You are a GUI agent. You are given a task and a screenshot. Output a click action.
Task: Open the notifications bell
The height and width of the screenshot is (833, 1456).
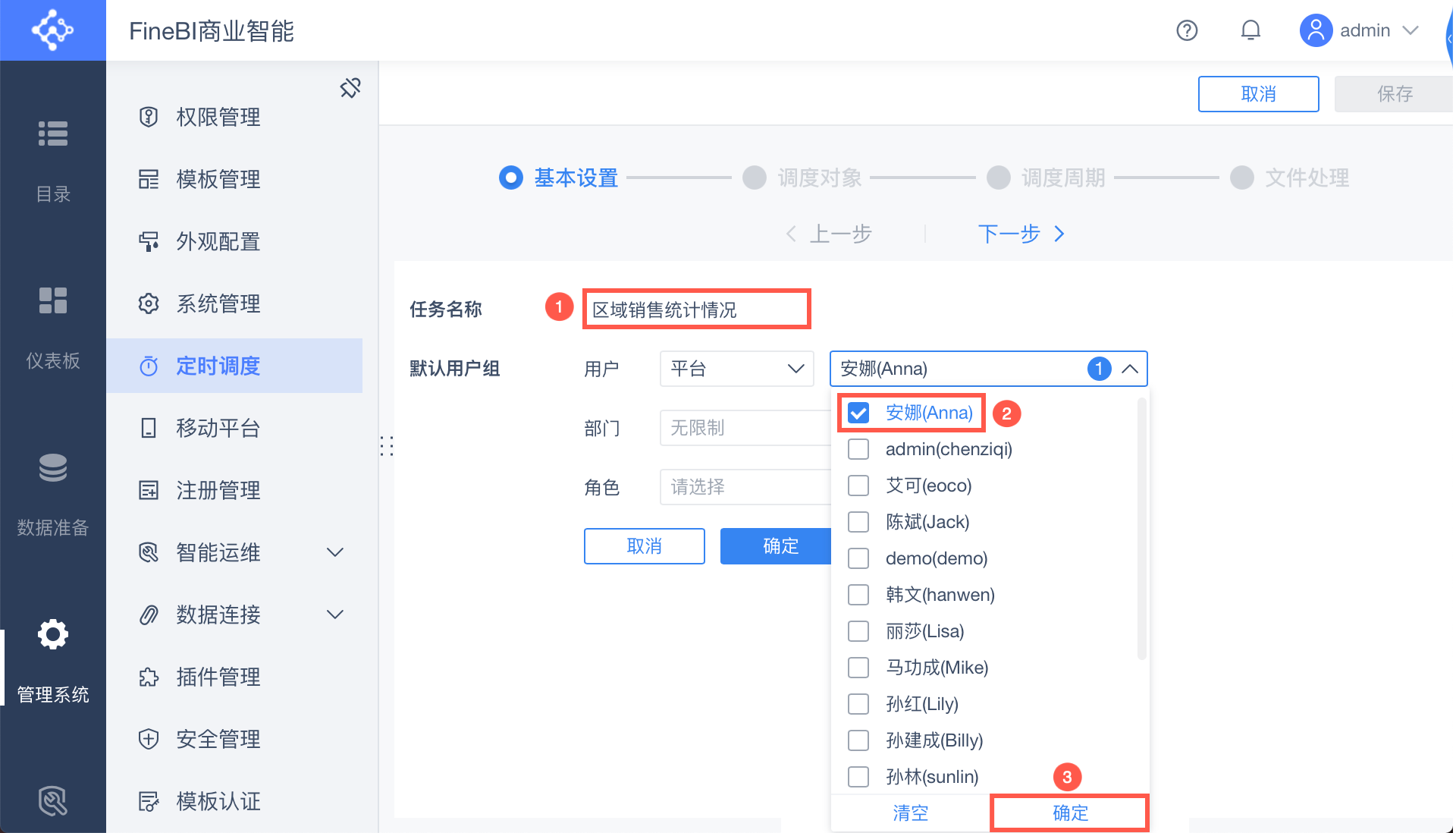pos(1250,30)
